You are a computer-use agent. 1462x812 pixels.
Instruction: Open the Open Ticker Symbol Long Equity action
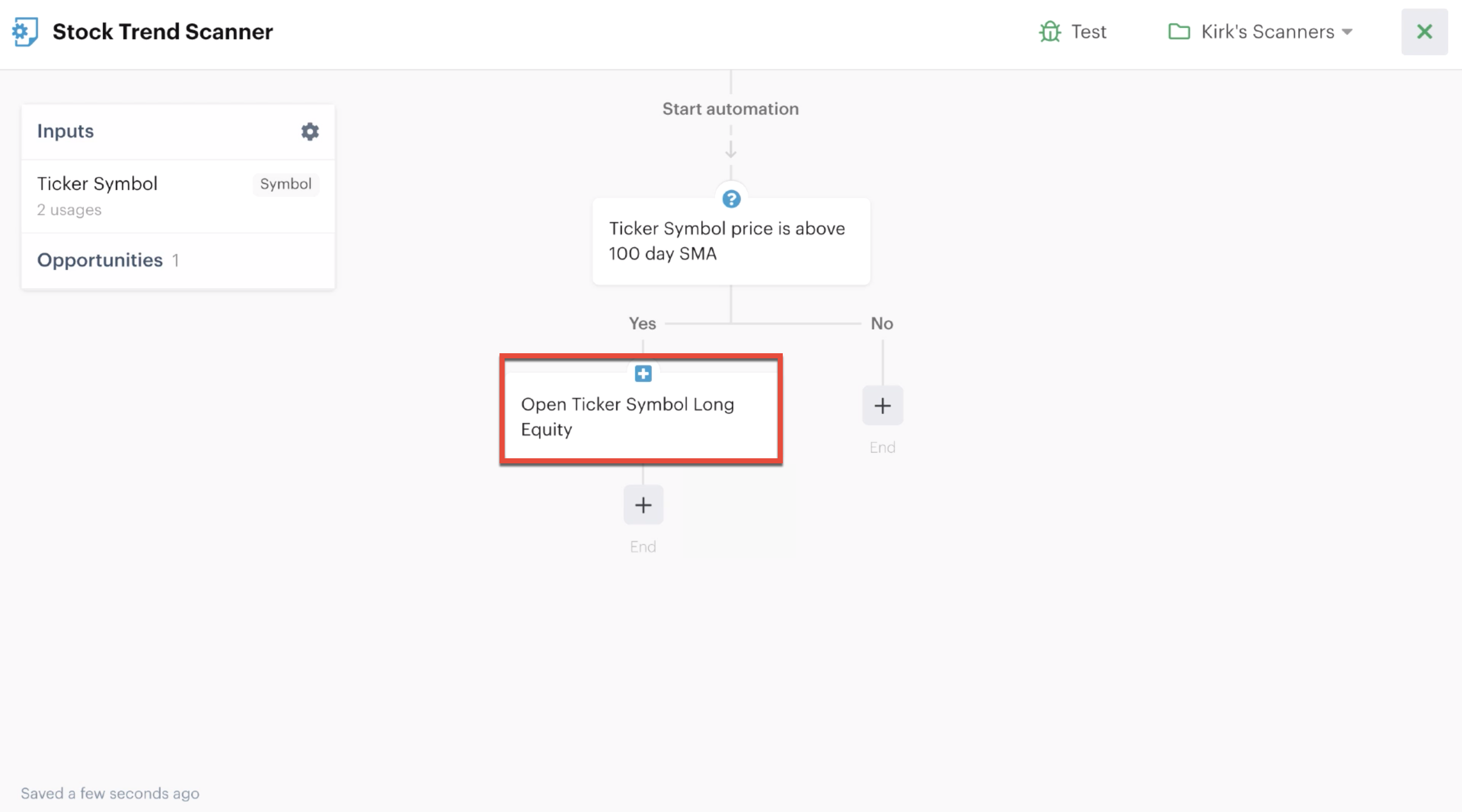[641, 416]
